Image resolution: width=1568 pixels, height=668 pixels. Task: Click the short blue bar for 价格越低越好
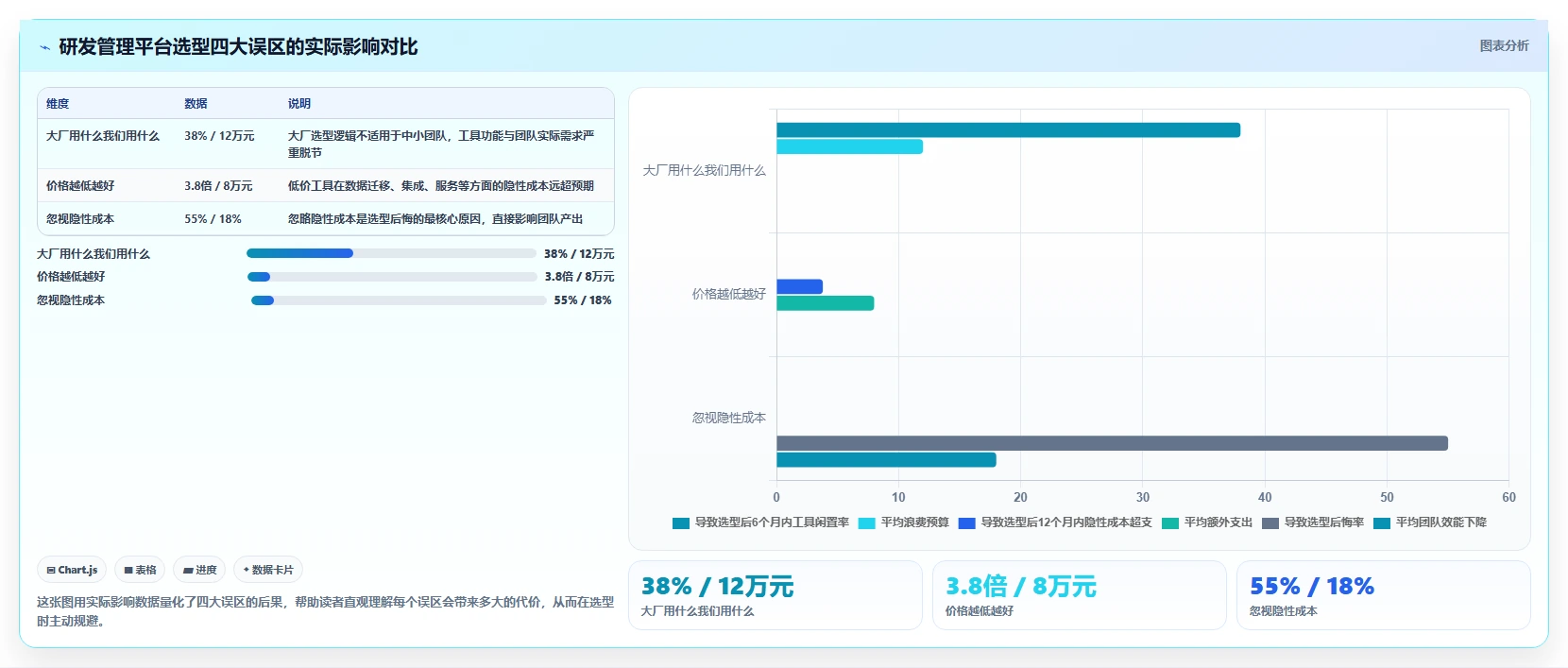(799, 286)
